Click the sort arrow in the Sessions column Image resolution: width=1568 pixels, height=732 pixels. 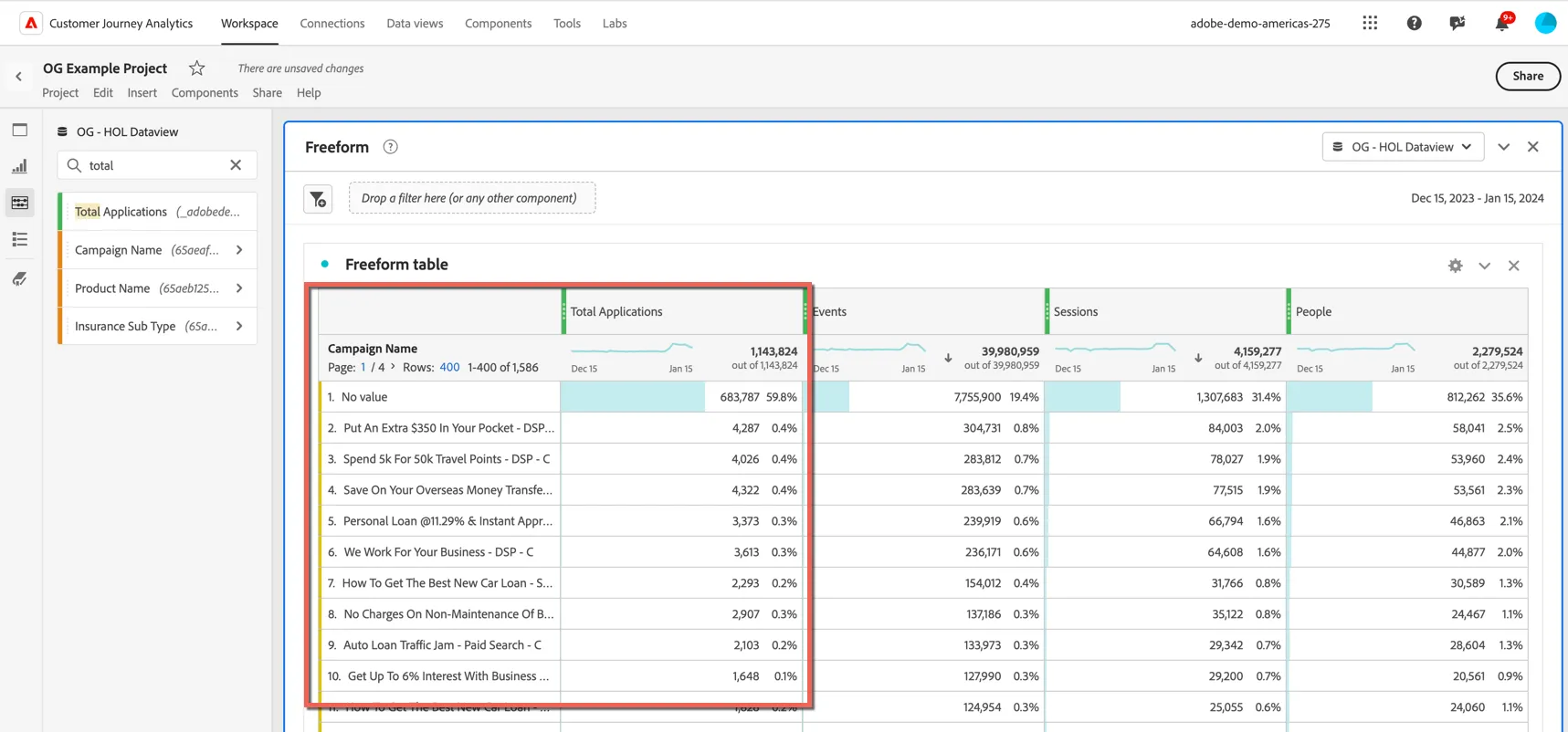click(x=1198, y=358)
